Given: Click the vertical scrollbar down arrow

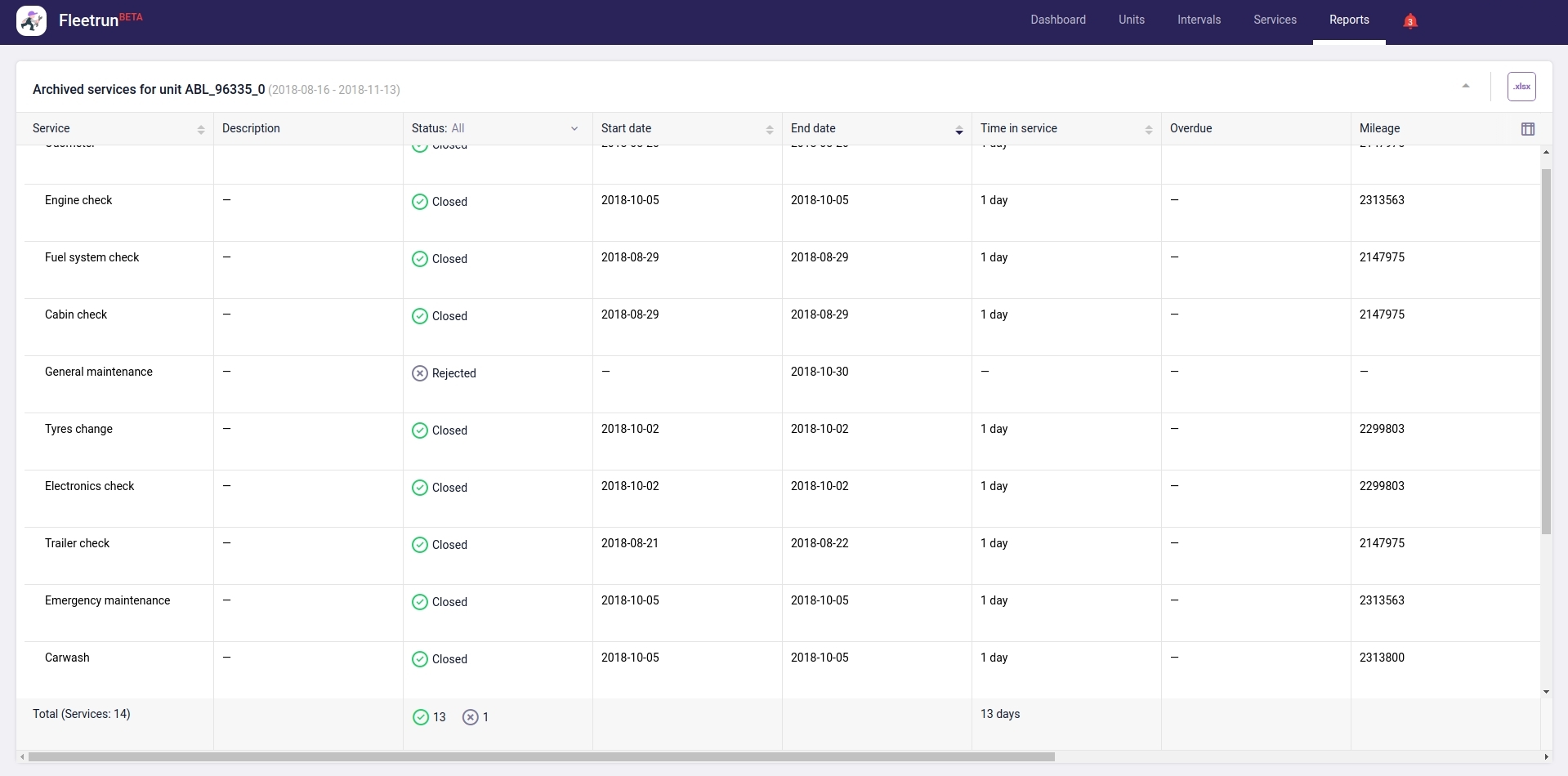Looking at the screenshot, I should coord(1545,692).
